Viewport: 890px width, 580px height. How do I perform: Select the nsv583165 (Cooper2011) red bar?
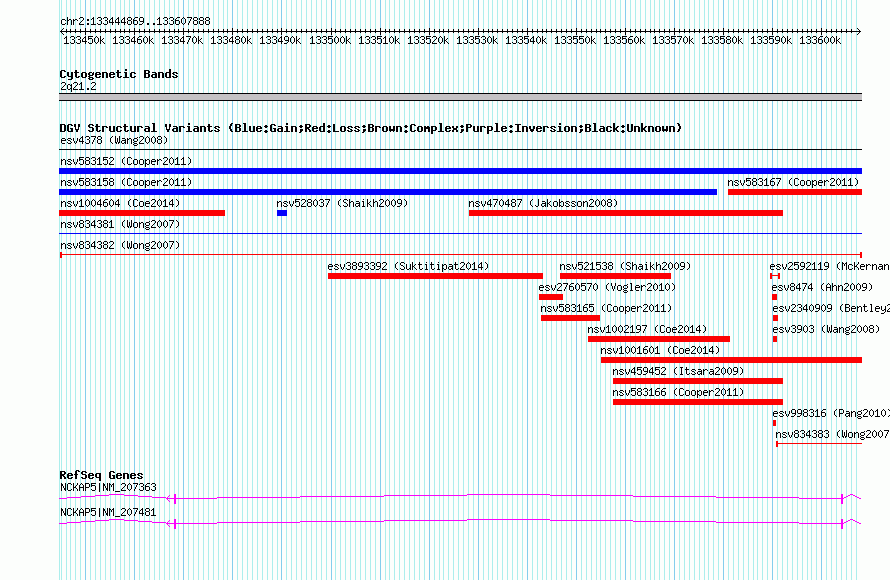(x=570, y=318)
